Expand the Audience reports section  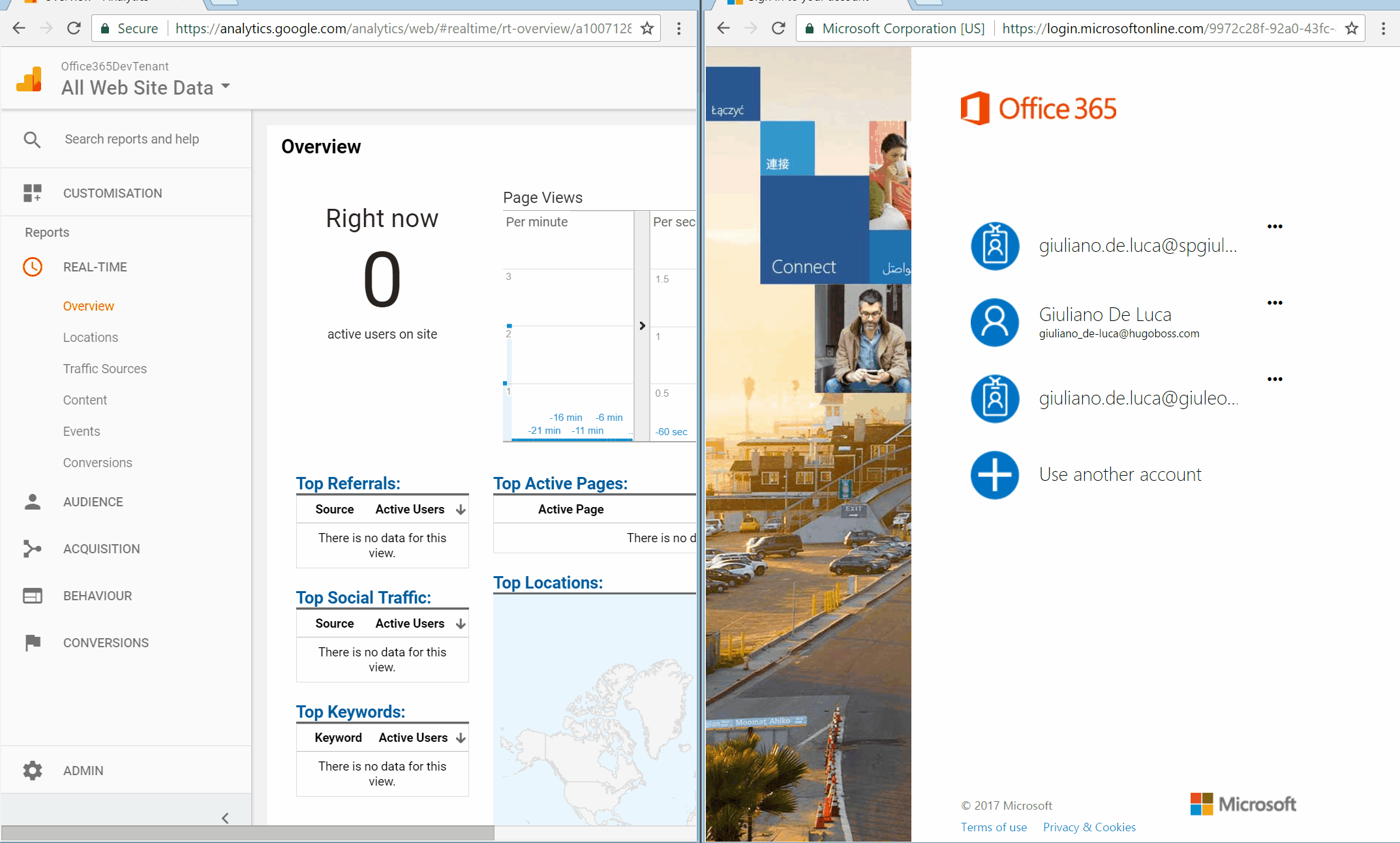tap(93, 502)
